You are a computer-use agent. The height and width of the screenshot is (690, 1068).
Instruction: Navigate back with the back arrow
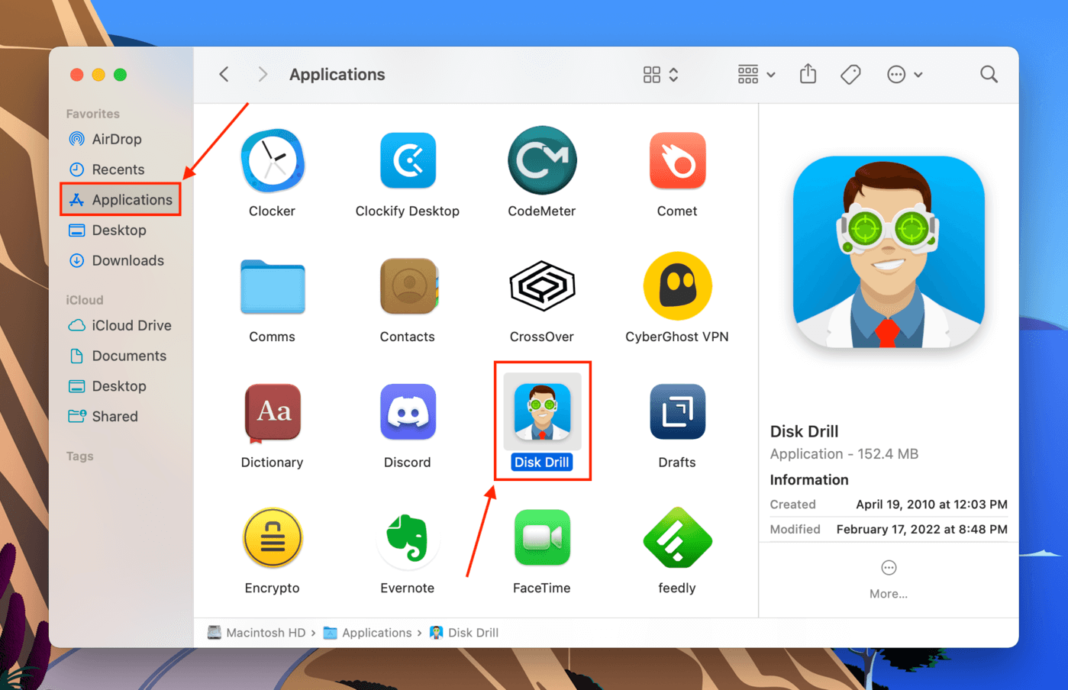tap(223, 74)
